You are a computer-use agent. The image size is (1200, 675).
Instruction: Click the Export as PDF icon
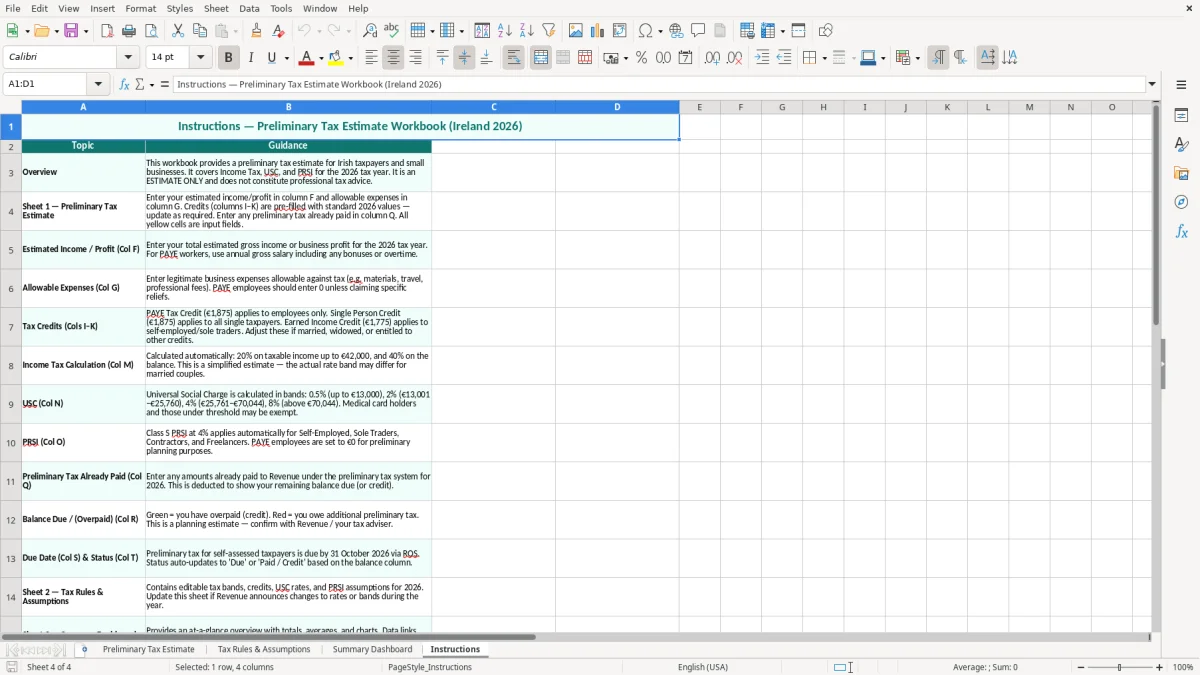click(x=107, y=31)
